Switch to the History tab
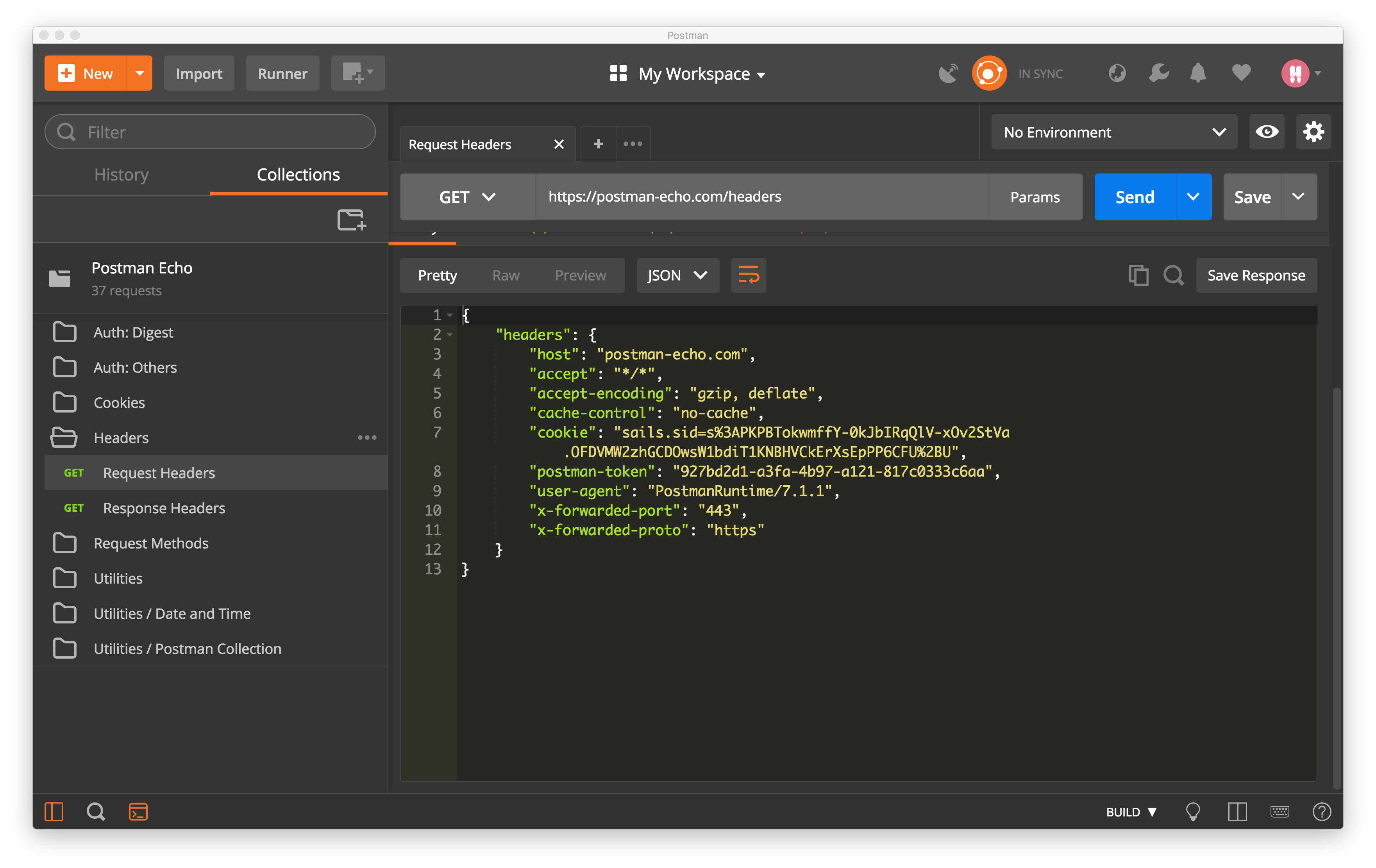1376x868 pixels. click(x=121, y=174)
